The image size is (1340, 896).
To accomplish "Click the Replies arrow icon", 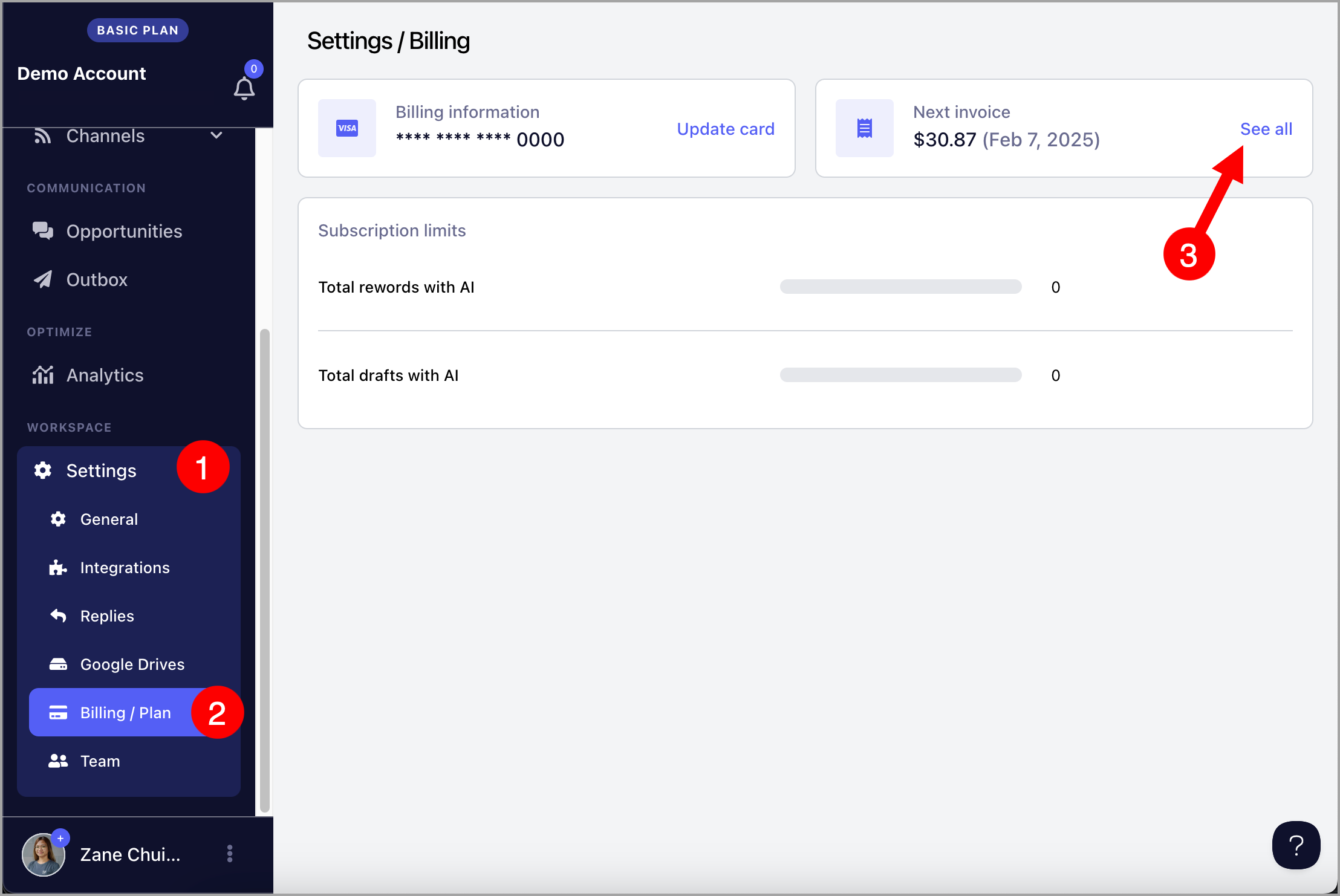I will [58, 615].
